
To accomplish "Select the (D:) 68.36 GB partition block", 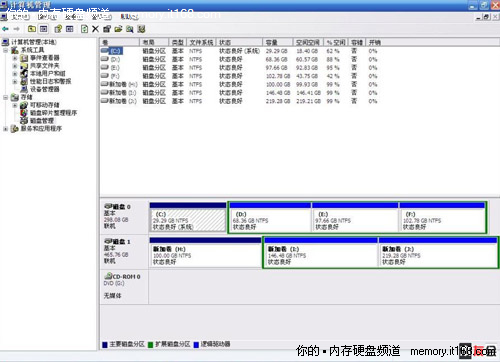I will point(270,217).
